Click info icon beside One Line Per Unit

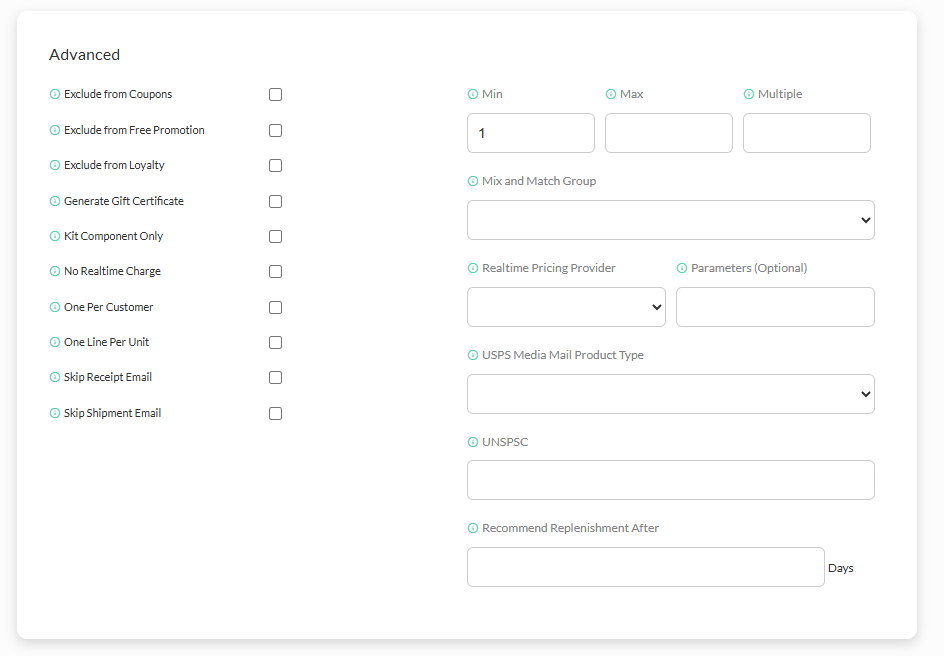click(x=55, y=342)
